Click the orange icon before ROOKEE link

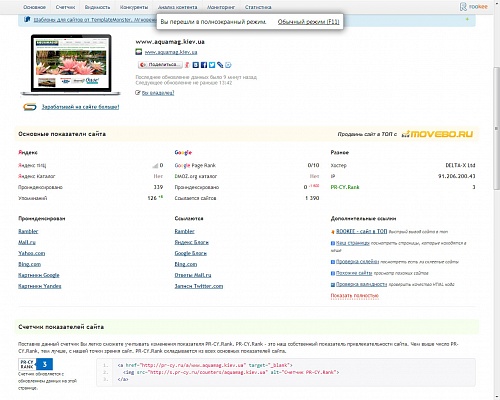click(333, 232)
